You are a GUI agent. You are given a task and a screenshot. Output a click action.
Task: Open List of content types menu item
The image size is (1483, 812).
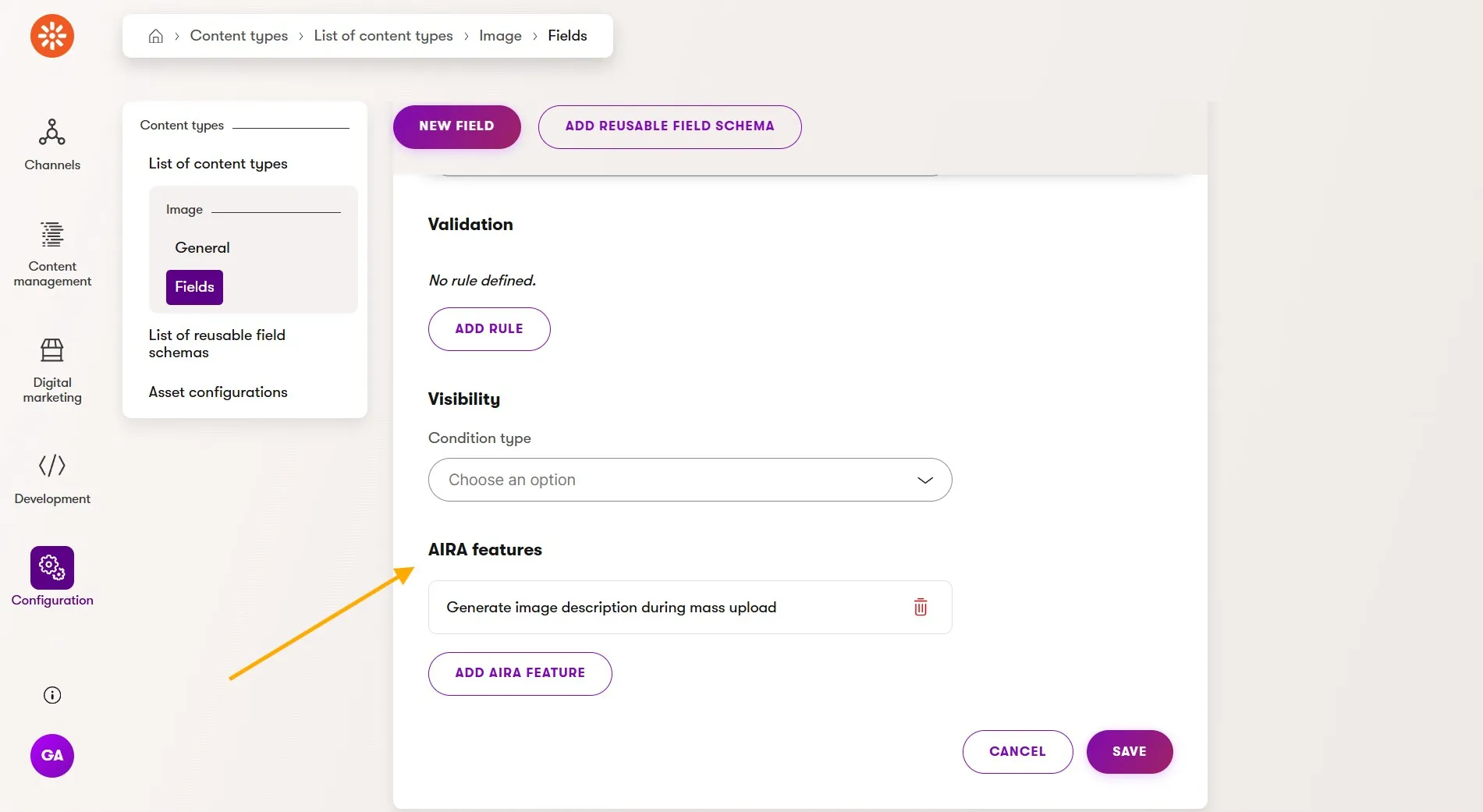pyautogui.click(x=218, y=164)
